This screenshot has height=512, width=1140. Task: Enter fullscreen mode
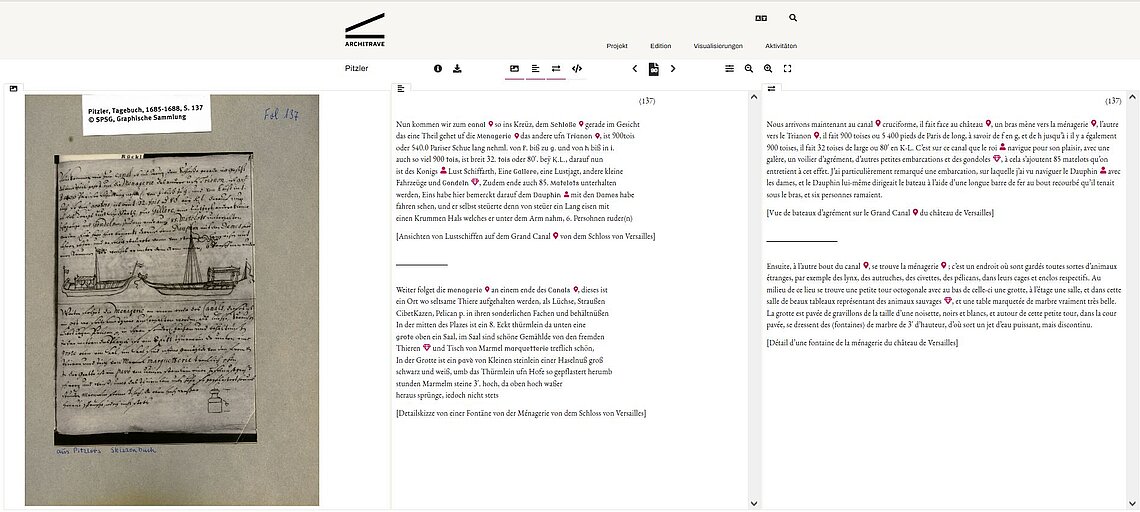(x=788, y=69)
